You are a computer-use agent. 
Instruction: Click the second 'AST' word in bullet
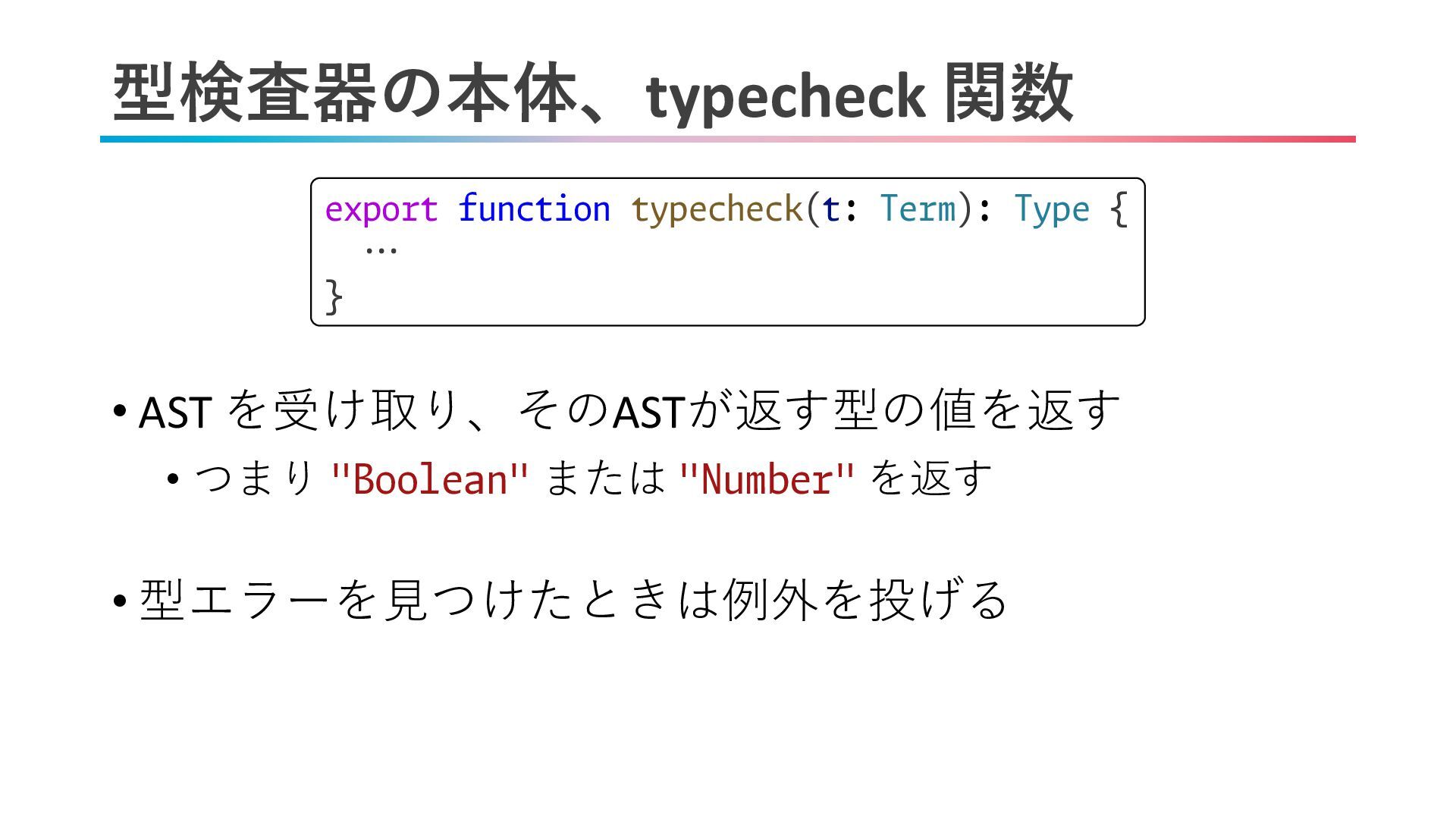649,412
